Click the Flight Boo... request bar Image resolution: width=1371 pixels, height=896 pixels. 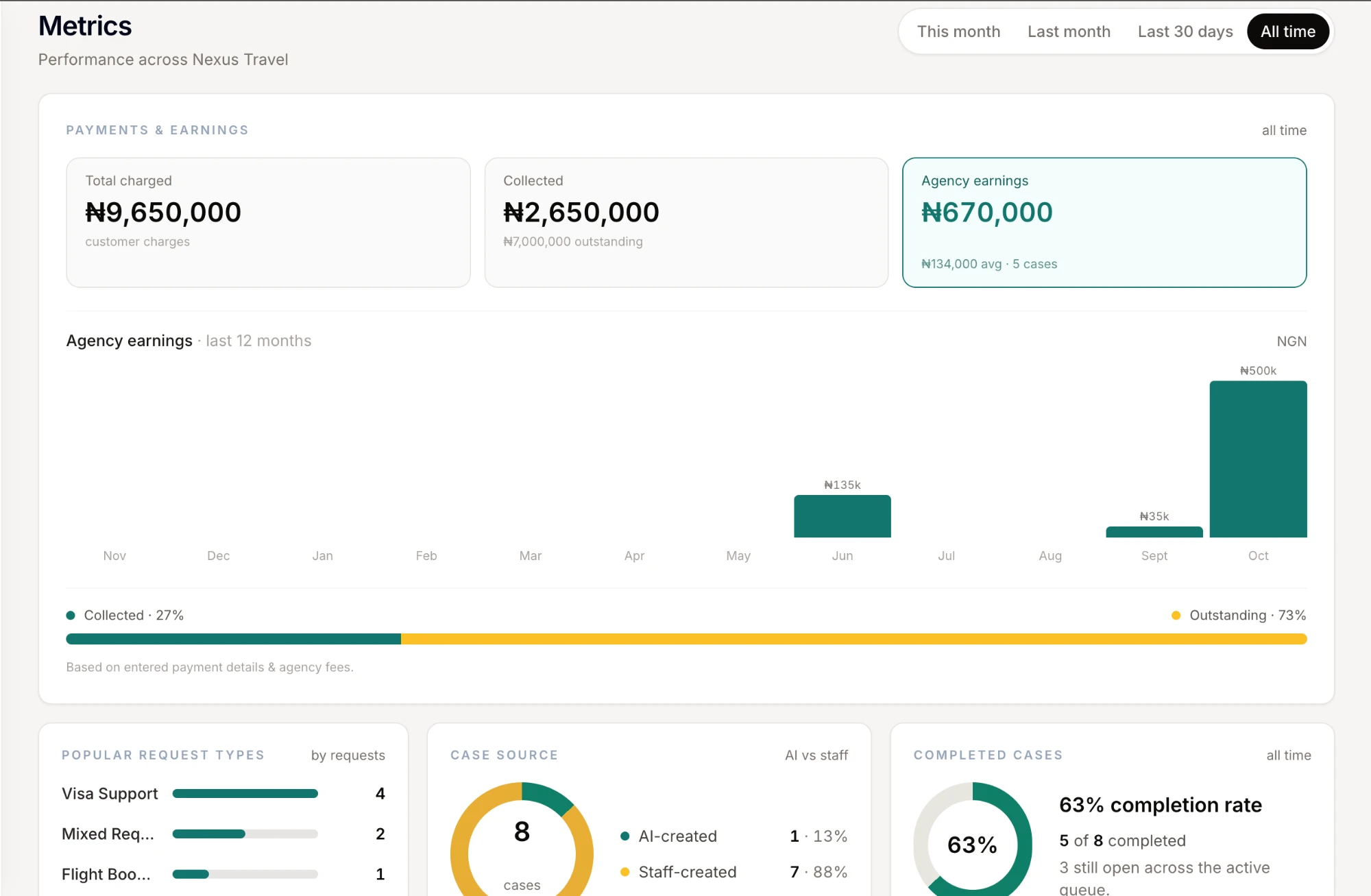[245, 874]
